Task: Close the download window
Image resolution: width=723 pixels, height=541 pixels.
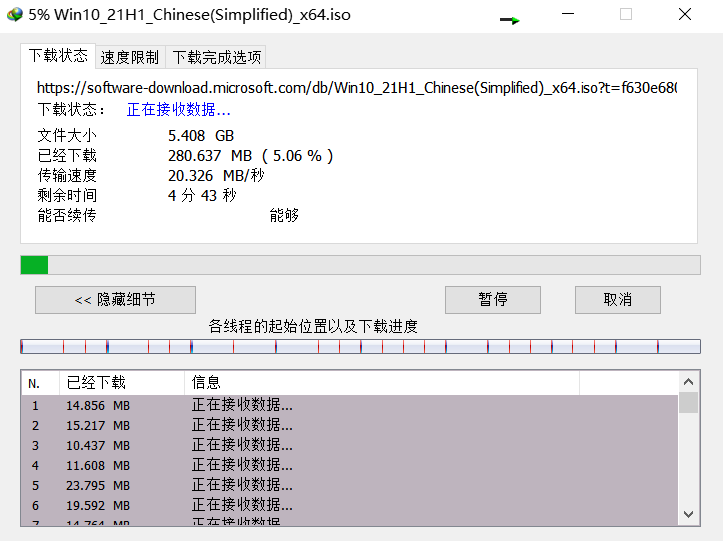Action: [x=685, y=14]
